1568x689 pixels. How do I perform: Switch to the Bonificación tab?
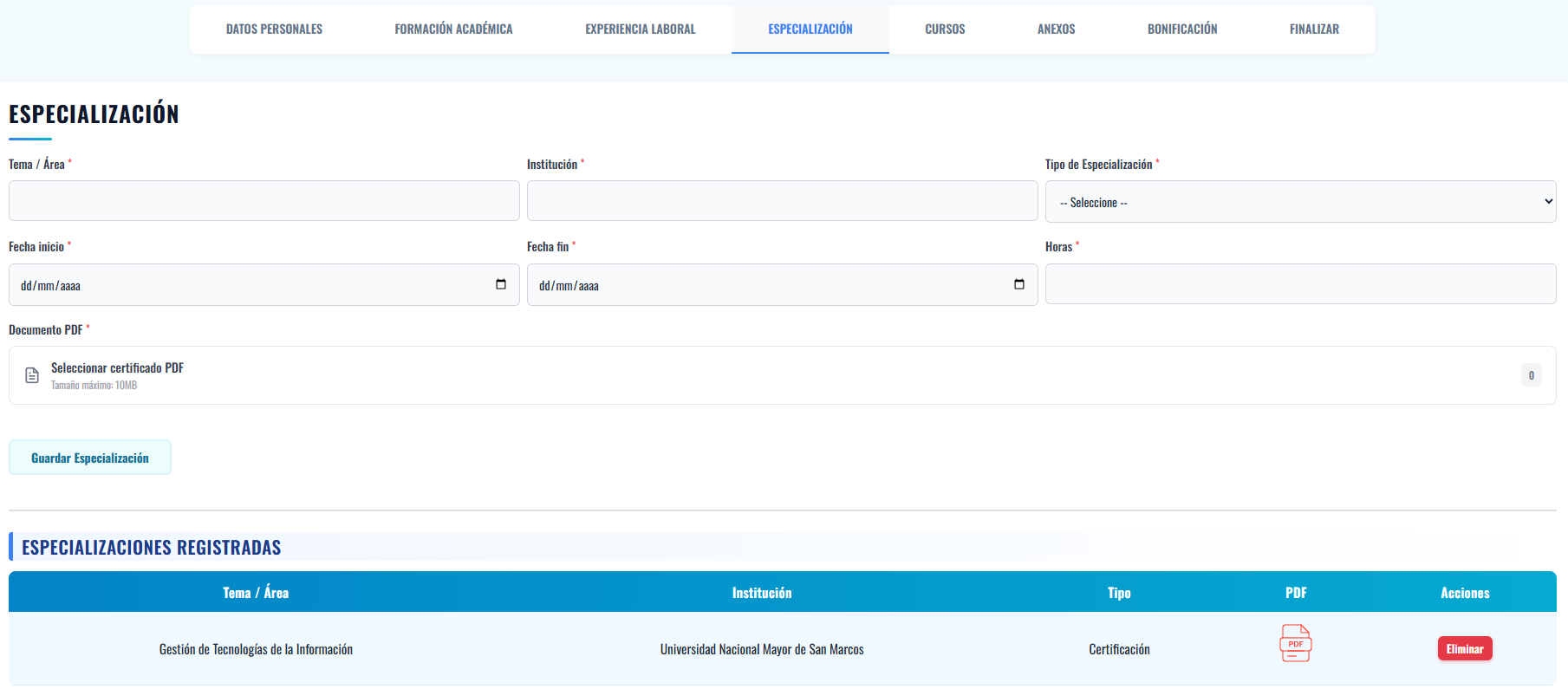coord(1182,29)
